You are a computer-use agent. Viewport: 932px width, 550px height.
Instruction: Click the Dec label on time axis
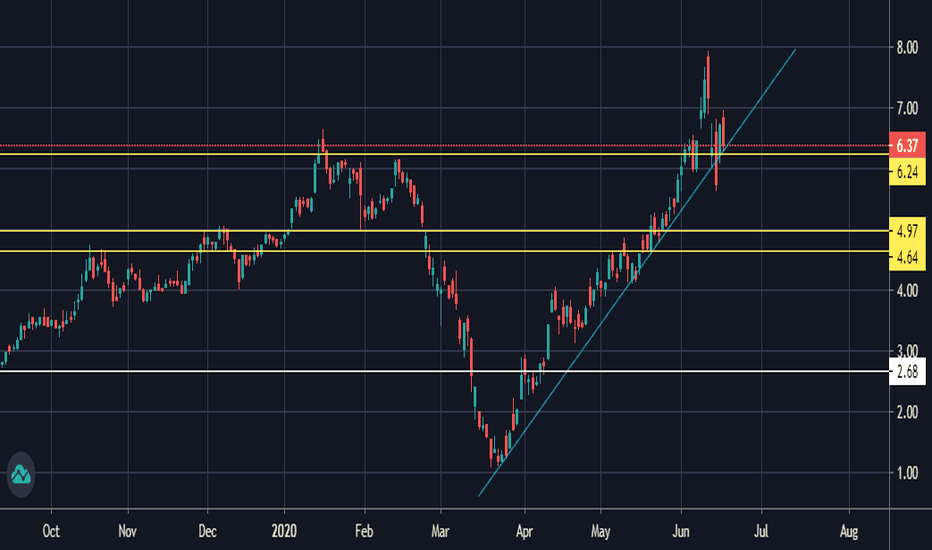tap(207, 531)
